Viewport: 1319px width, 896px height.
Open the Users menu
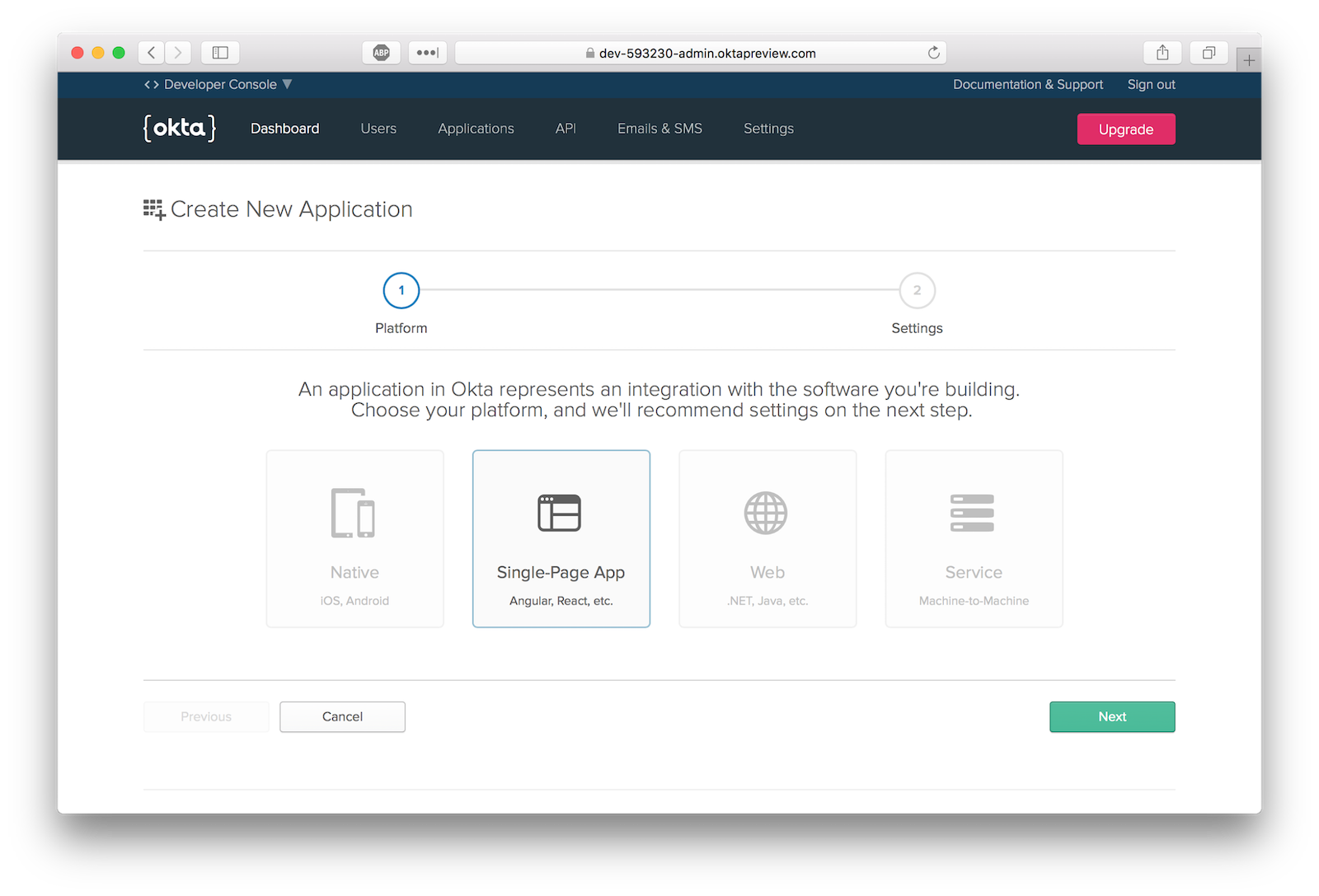tap(378, 129)
